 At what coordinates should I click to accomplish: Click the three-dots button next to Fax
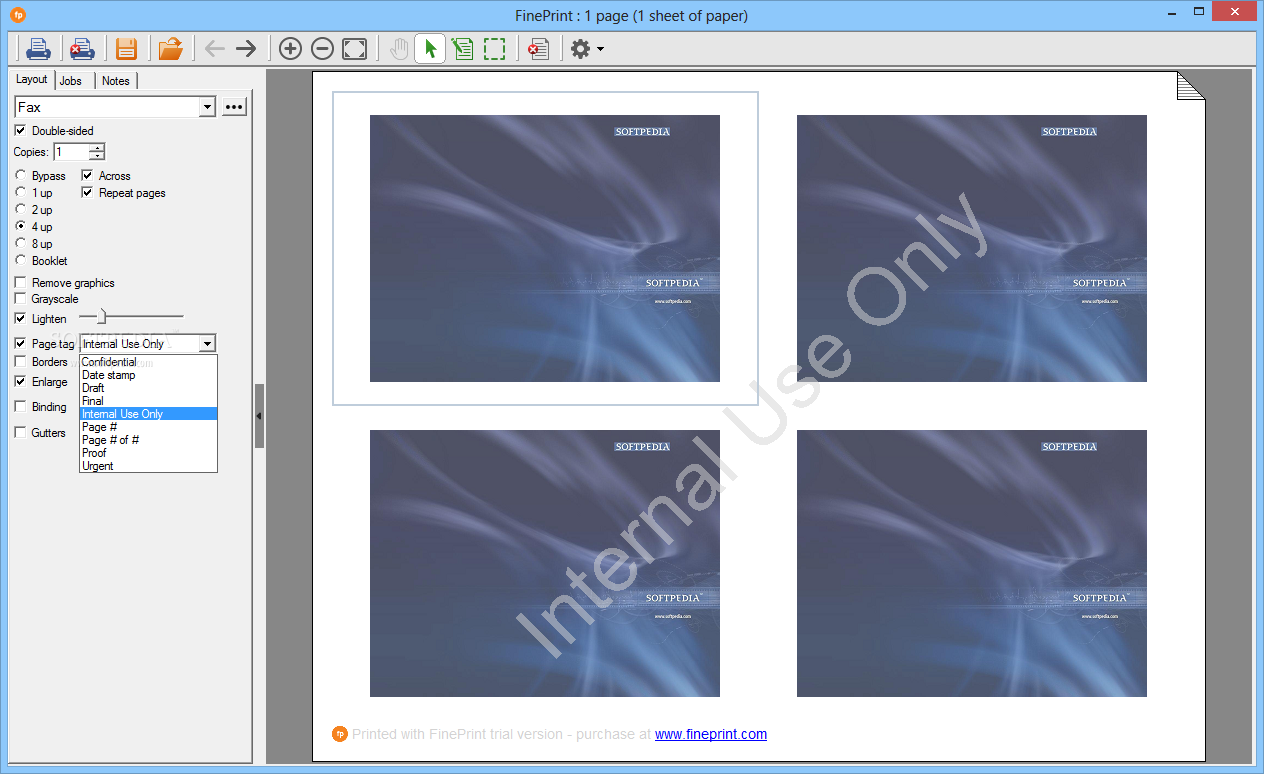click(x=234, y=107)
